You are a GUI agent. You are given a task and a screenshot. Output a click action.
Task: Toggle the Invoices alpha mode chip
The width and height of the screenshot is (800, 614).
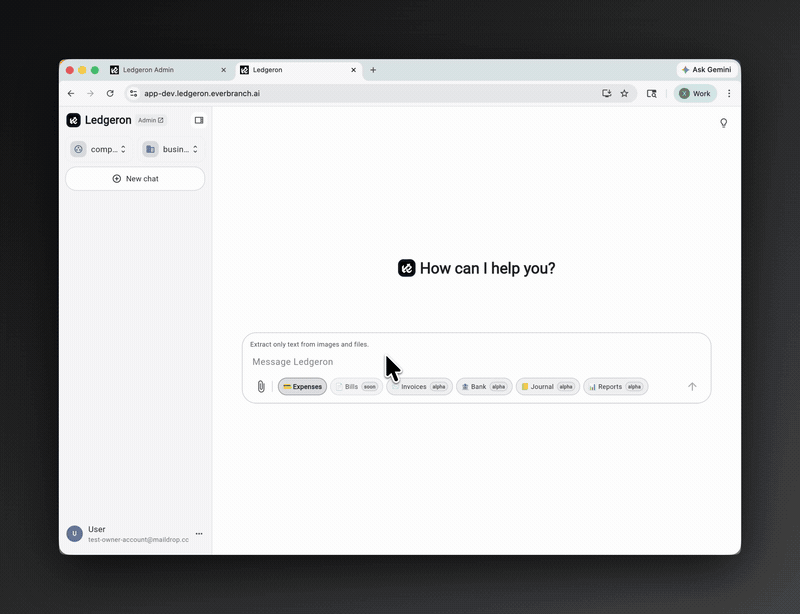tap(421, 387)
